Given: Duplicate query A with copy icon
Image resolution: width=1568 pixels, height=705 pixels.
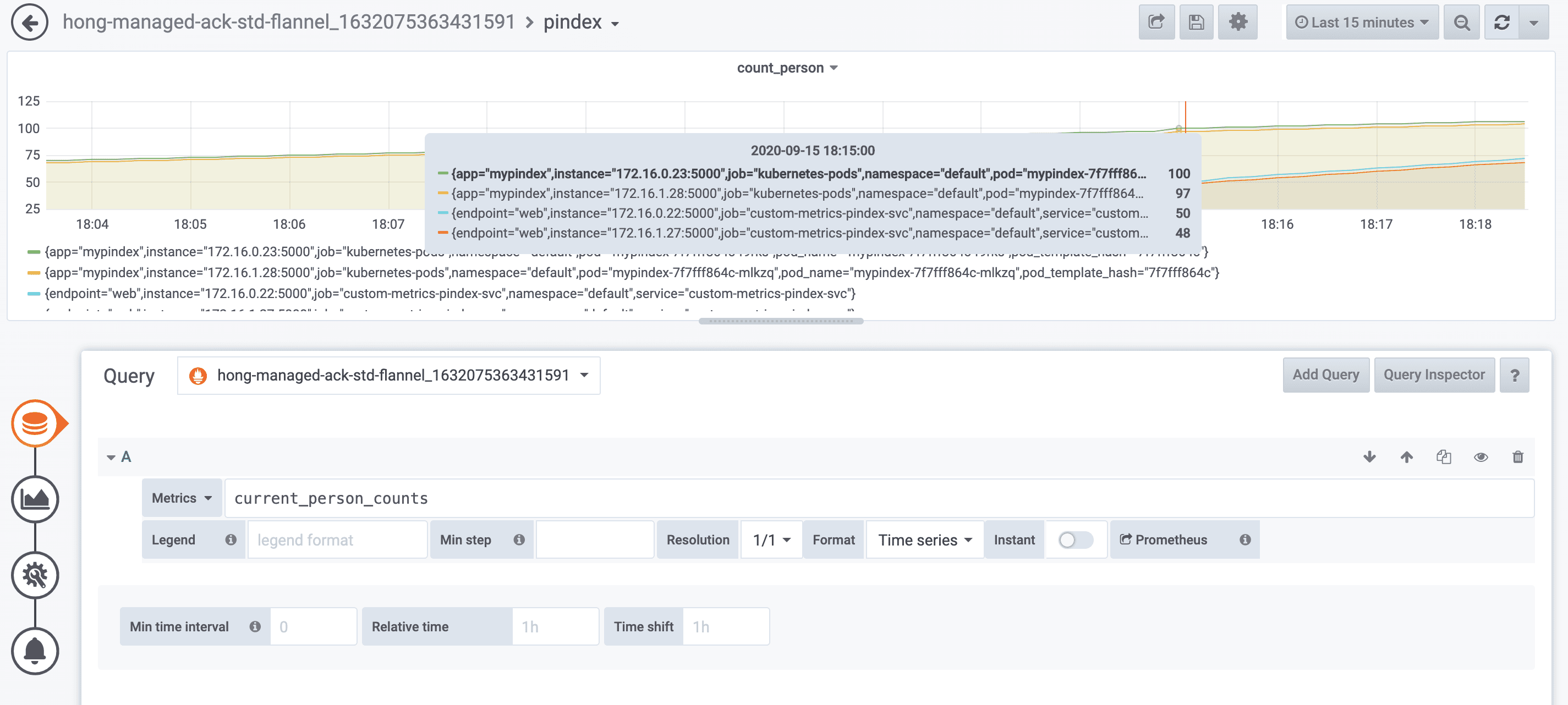Looking at the screenshot, I should point(1444,457).
